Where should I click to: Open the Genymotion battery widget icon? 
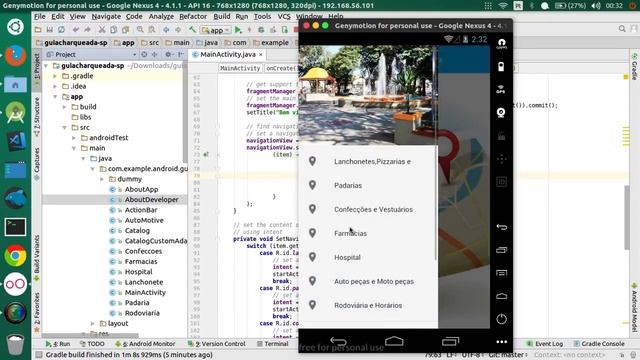click(501, 67)
